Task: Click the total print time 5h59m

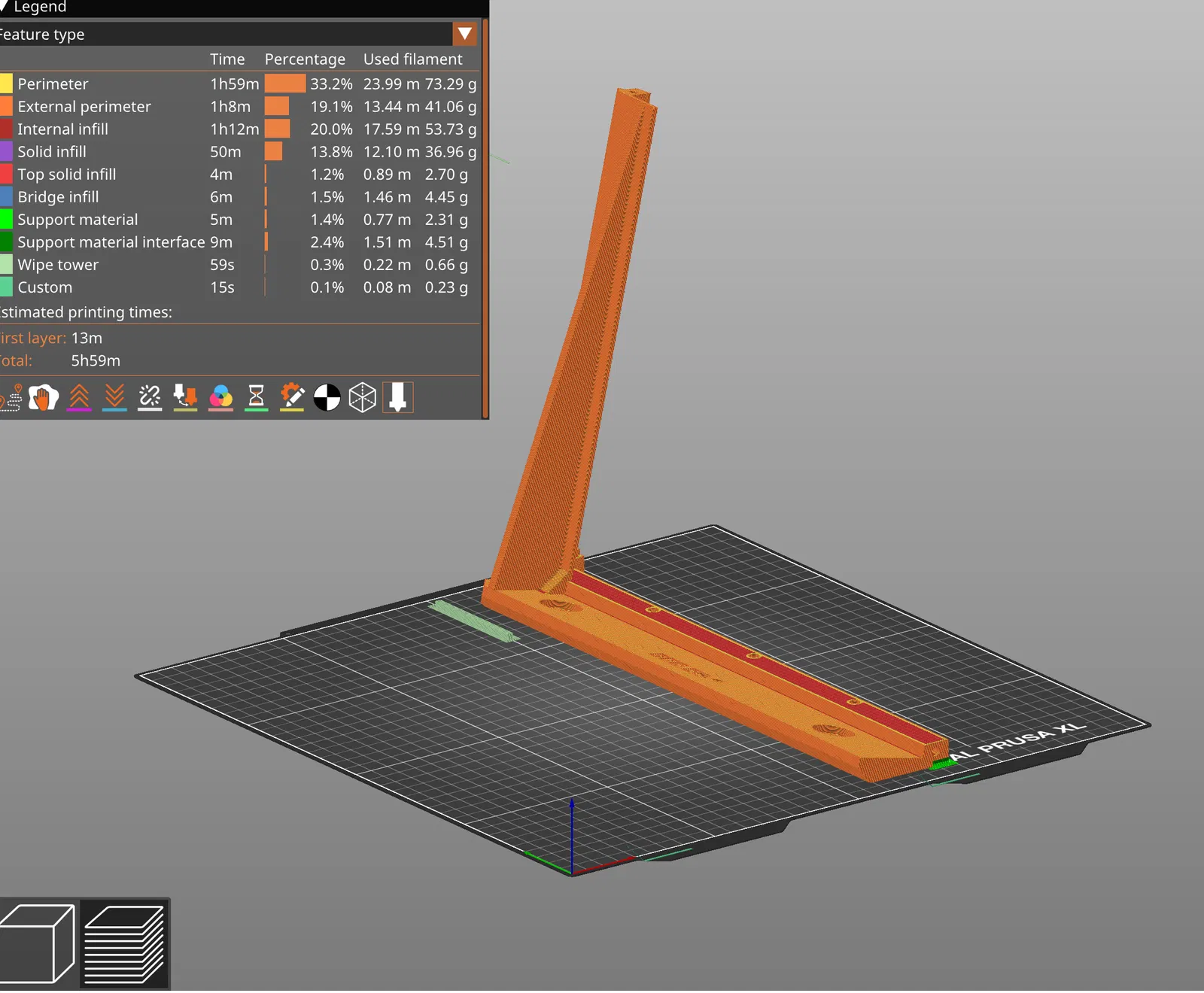Action: (96, 360)
